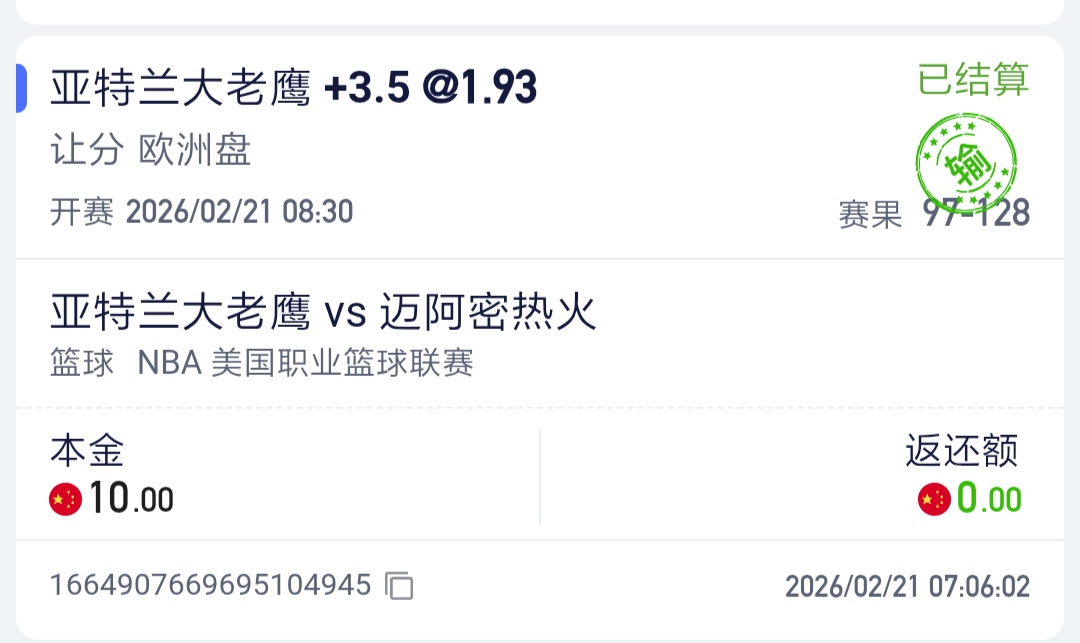The height and width of the screenshot is (643, 1080).
Task: Click the blue marker left of bet title
Action: point(21,88)
